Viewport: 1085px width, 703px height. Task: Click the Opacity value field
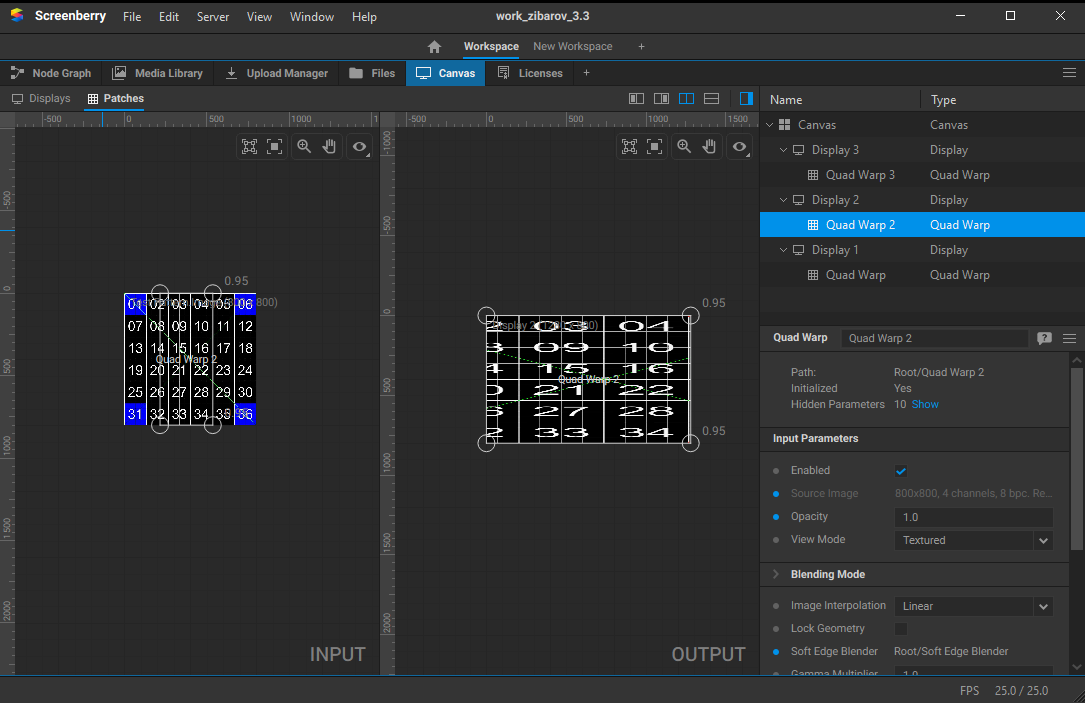click(x=972, y=517)
